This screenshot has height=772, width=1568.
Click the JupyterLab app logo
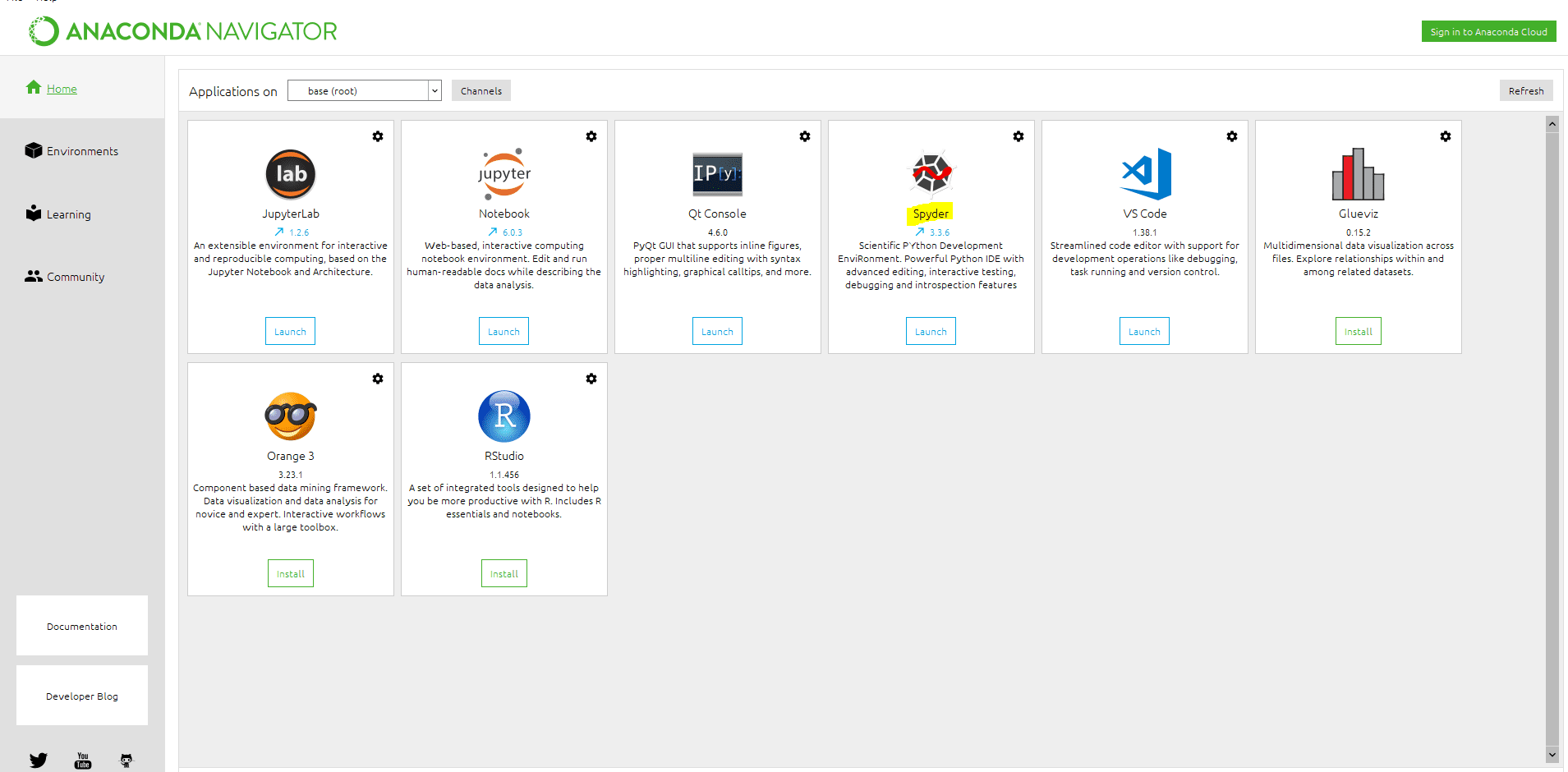click(x=291, y=174)
